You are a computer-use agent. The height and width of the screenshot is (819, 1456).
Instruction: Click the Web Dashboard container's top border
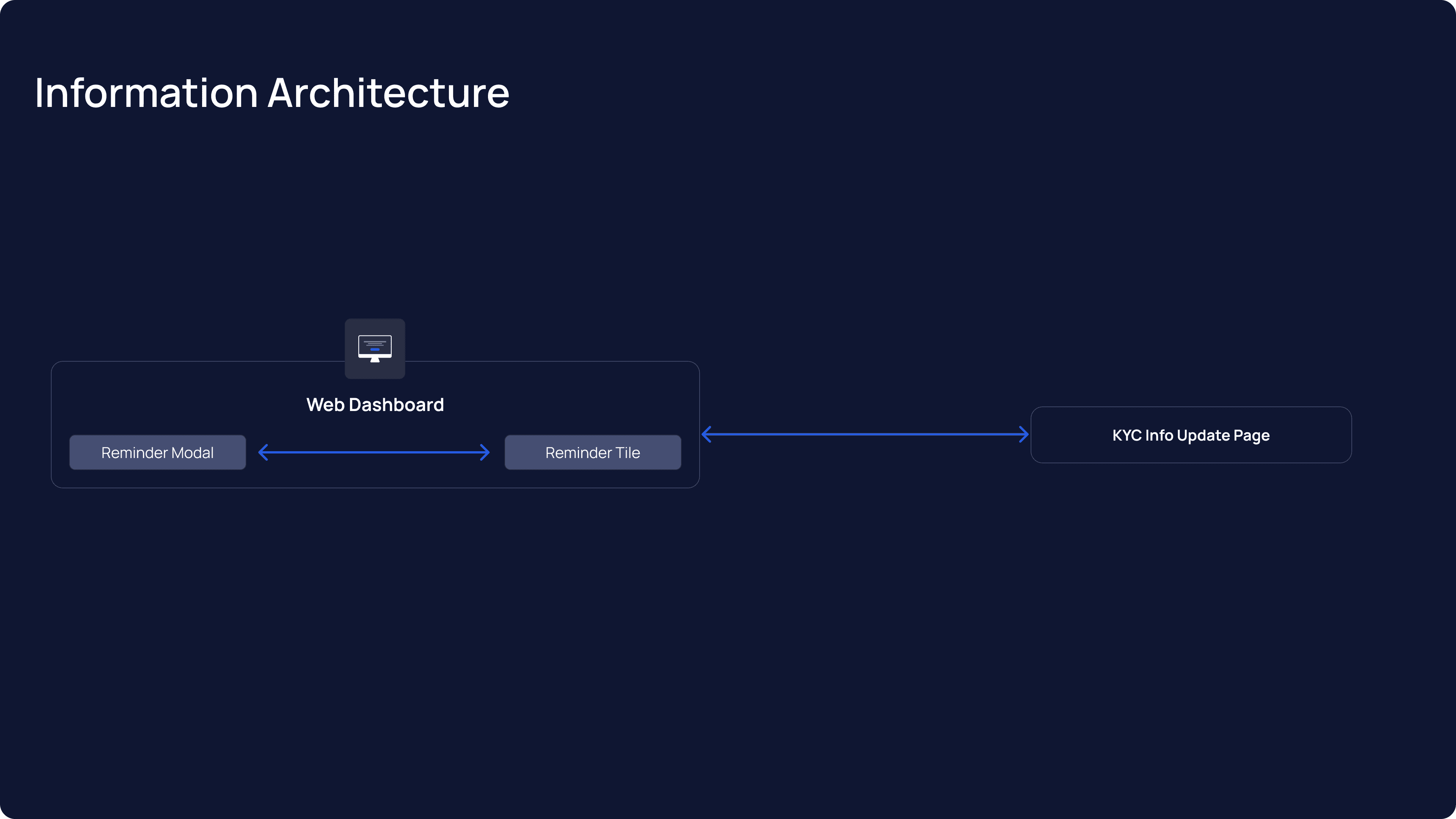click(x=198, y=362)
